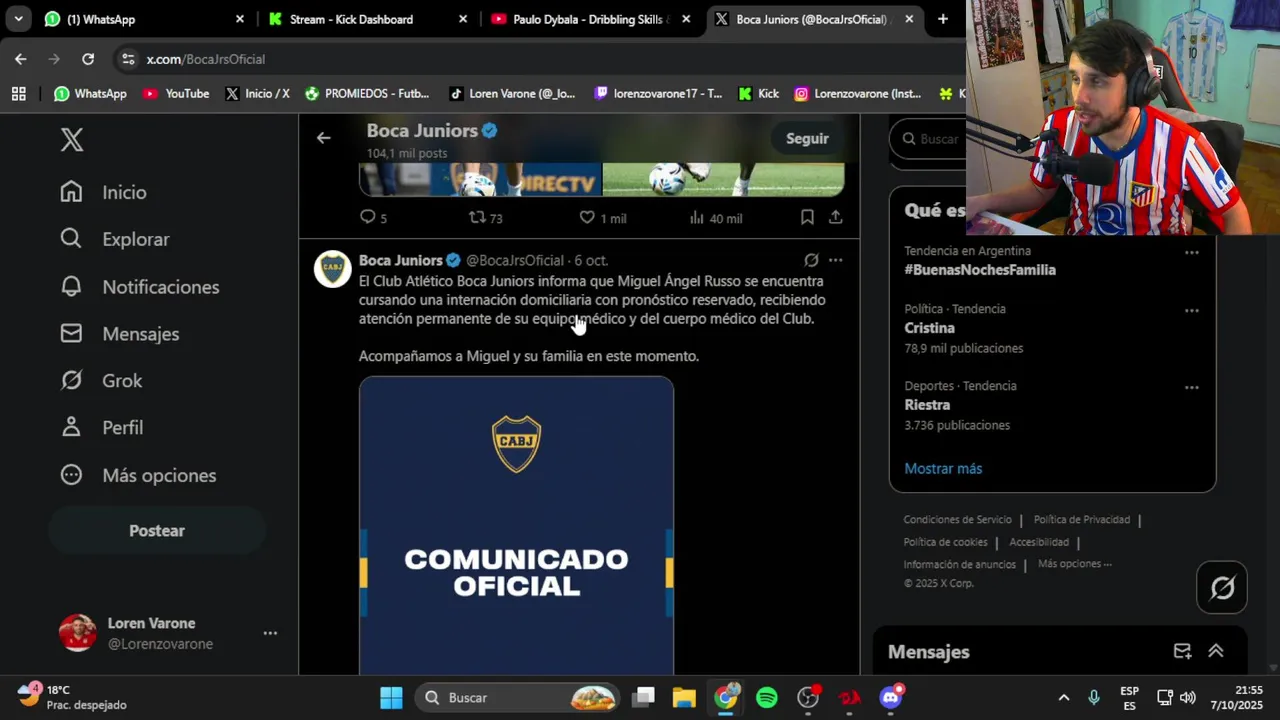Open the Accesibilidad footer link
Screen dimensions: 1280x720
coord(1039,542)
